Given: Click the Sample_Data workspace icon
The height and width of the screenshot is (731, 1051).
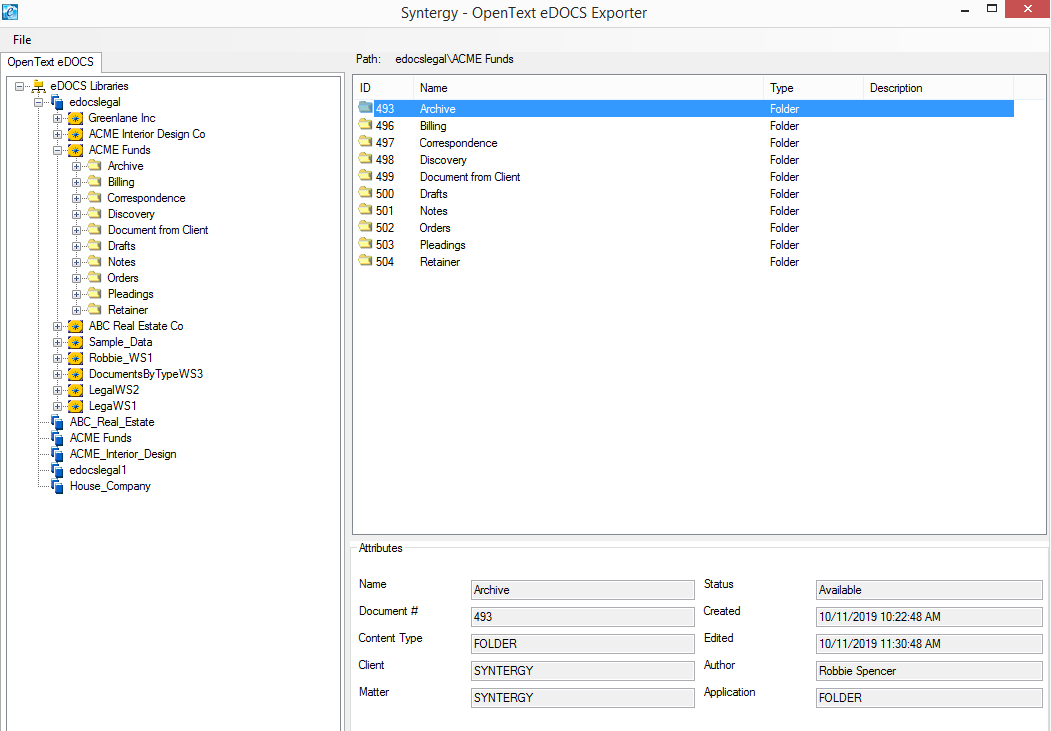Looking at the screenshot, I should 76,342.
